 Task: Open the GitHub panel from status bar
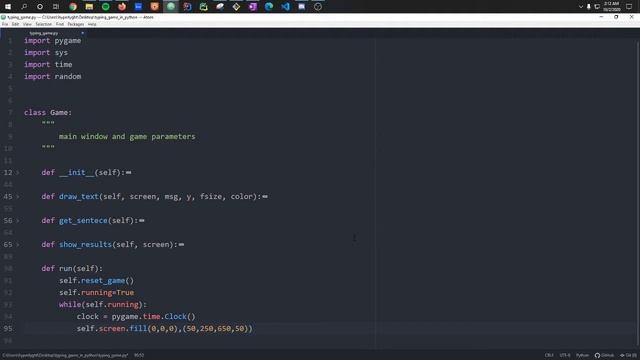point(604,356)
